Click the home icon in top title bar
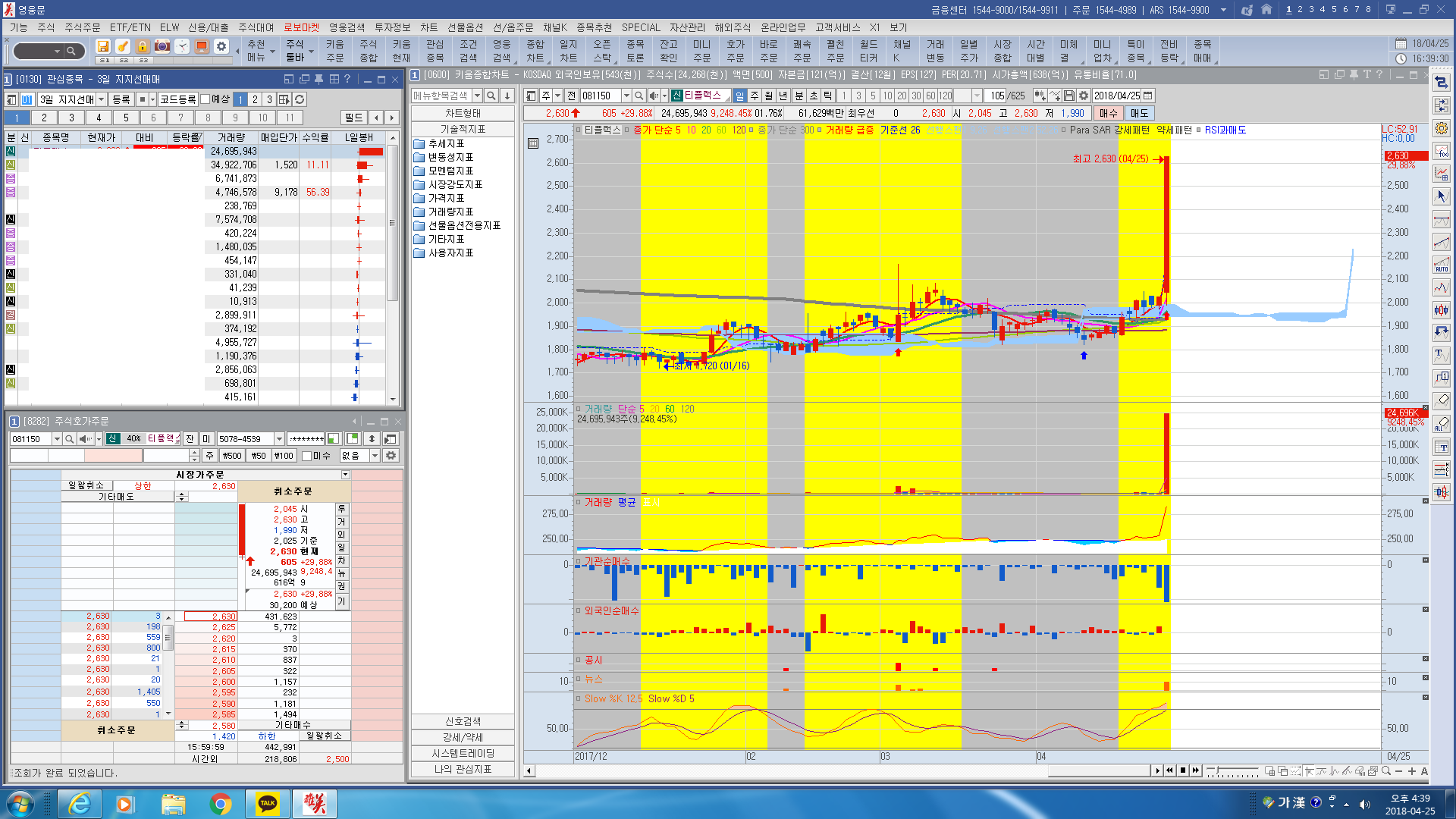 [x=1266, y=10]
